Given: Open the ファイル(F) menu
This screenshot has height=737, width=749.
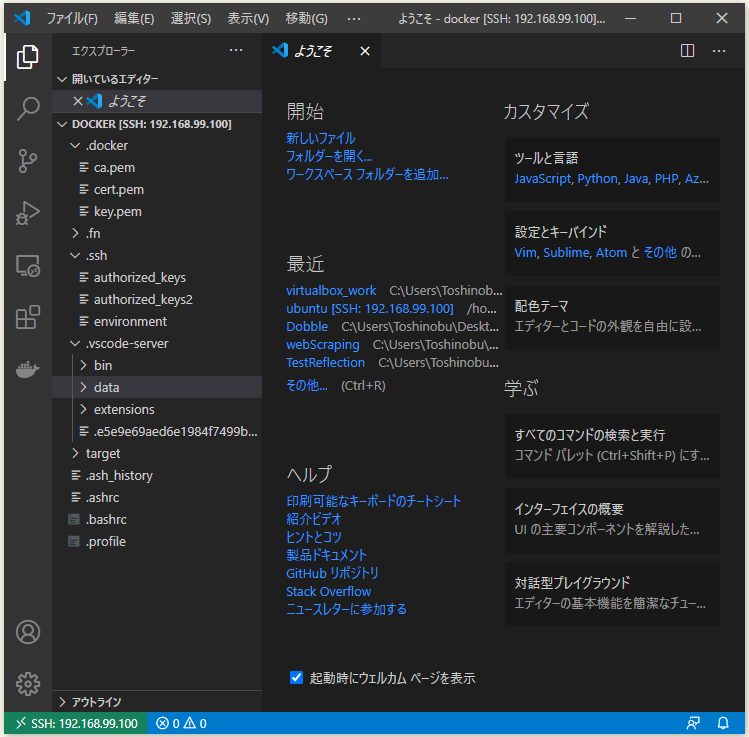Looking at the screenshot, I should (72, 19).
